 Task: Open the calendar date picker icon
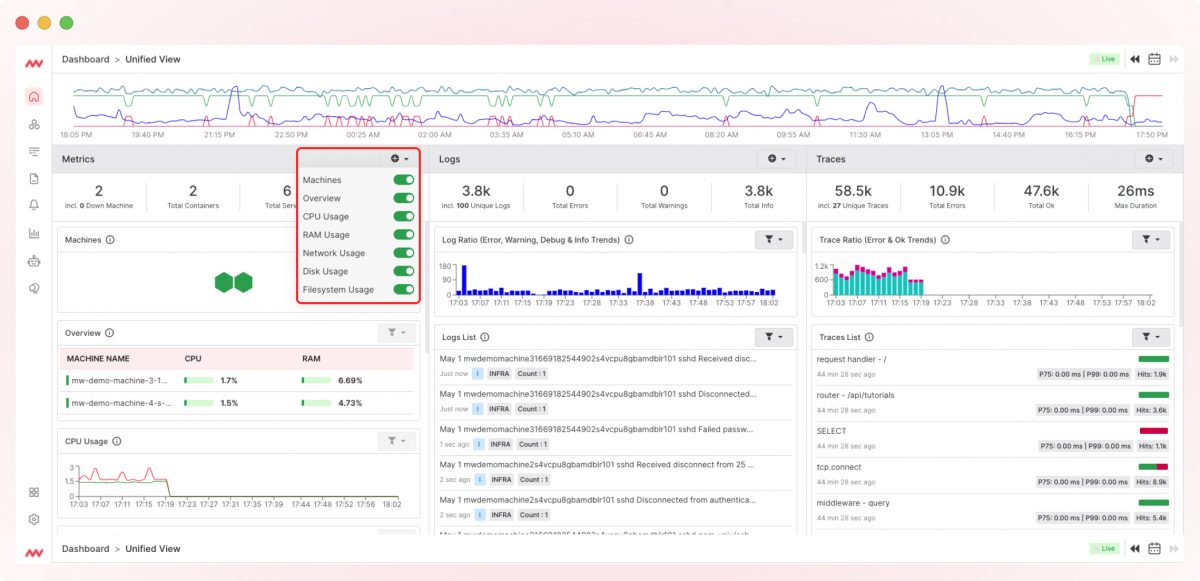click(1154, 59)
